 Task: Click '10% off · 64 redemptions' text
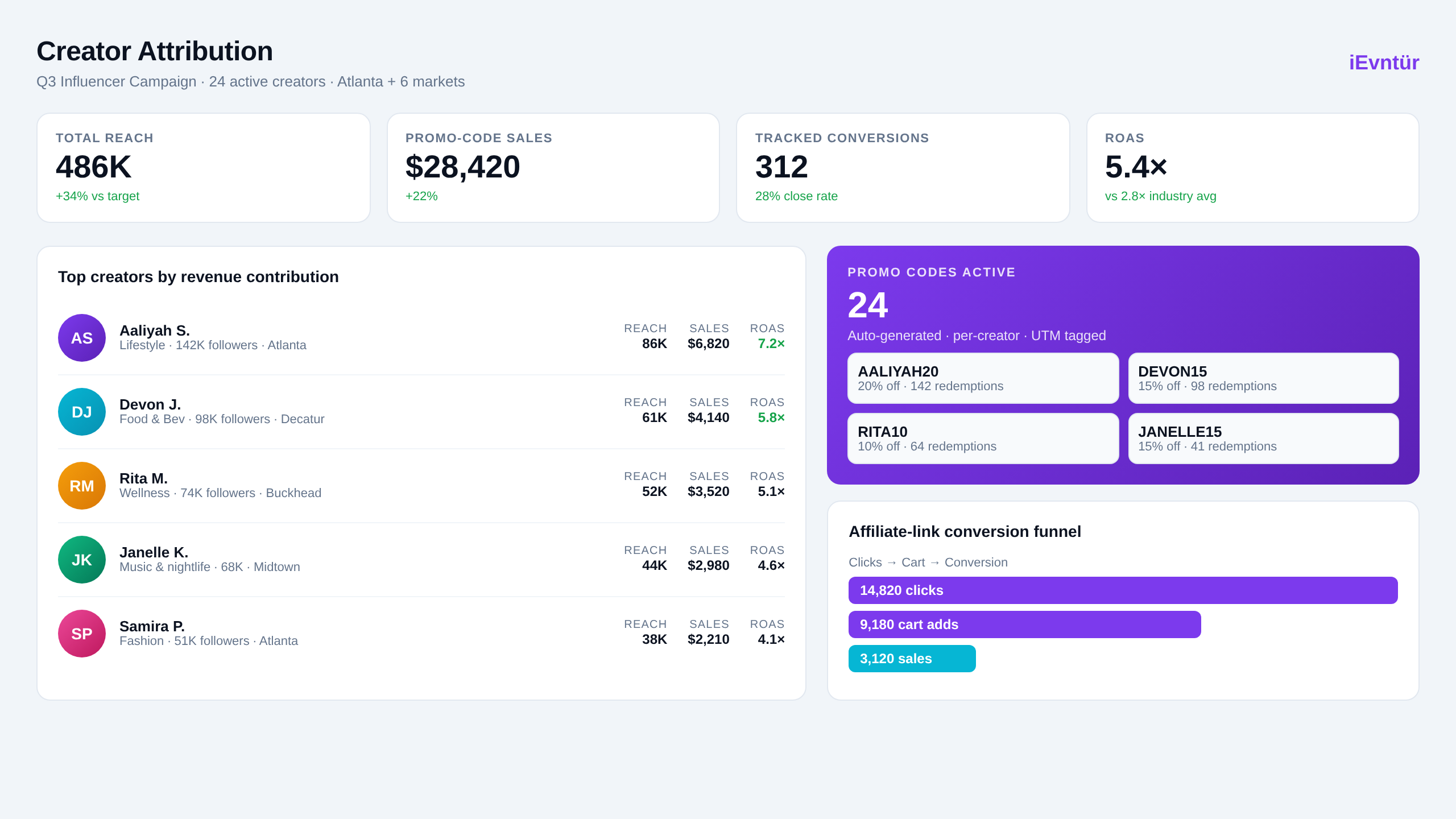(927, 446)
